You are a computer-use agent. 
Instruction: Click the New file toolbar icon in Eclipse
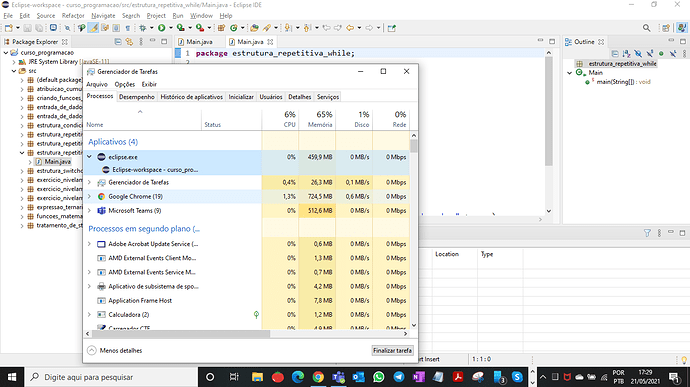click(x=9, y=28)
